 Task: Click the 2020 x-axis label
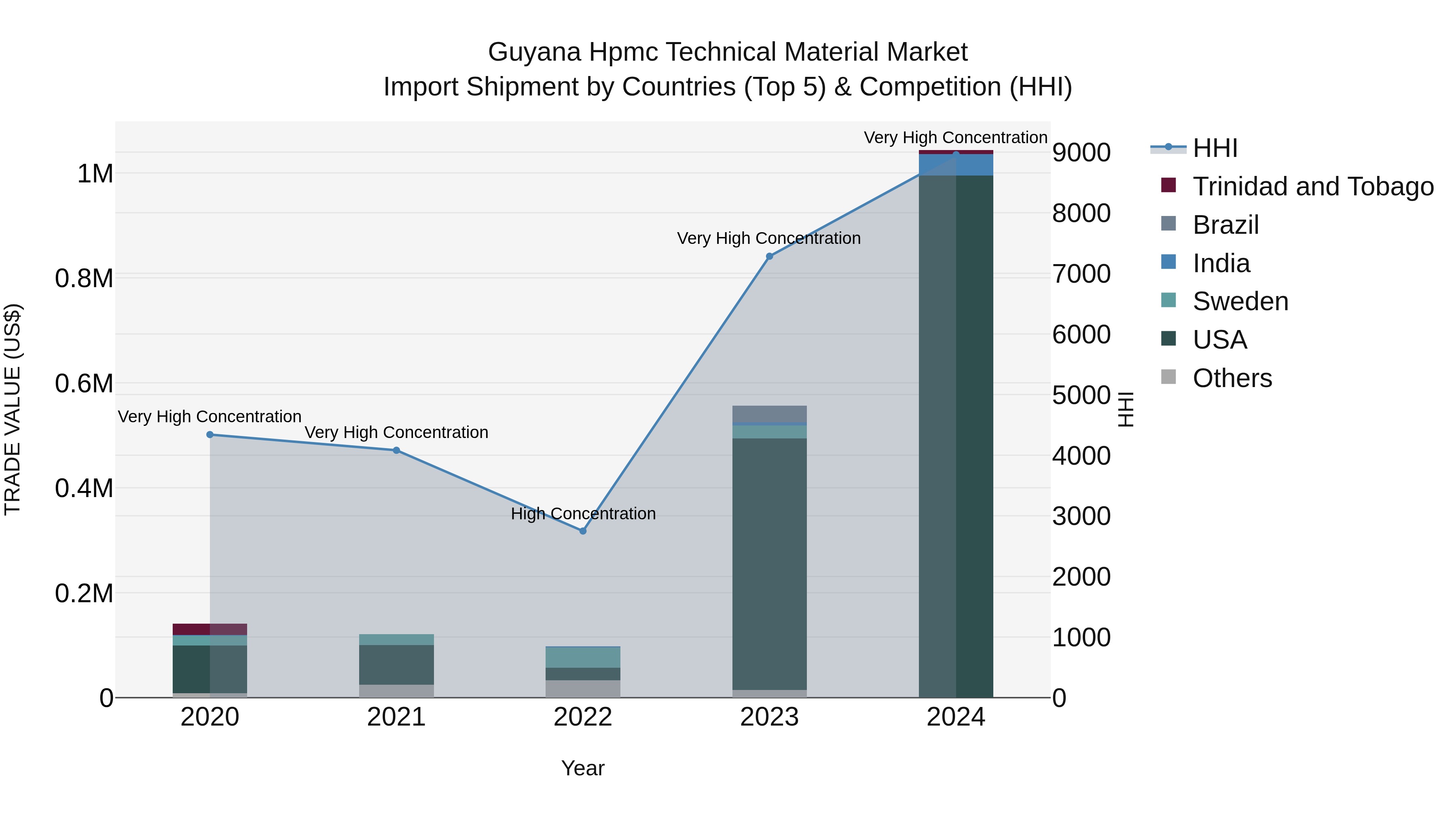click(210, 717)
